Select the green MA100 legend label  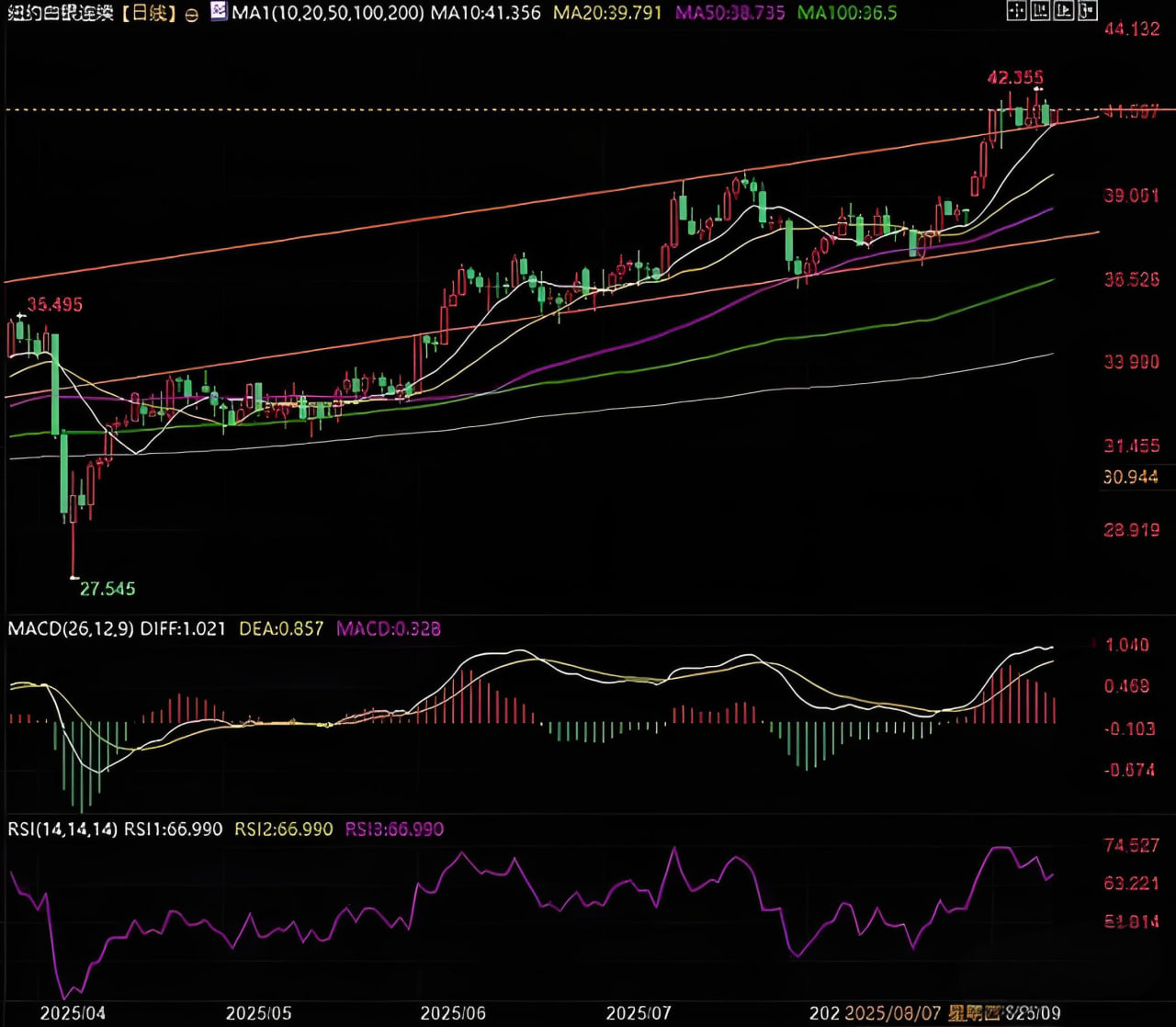coord(846,13)
